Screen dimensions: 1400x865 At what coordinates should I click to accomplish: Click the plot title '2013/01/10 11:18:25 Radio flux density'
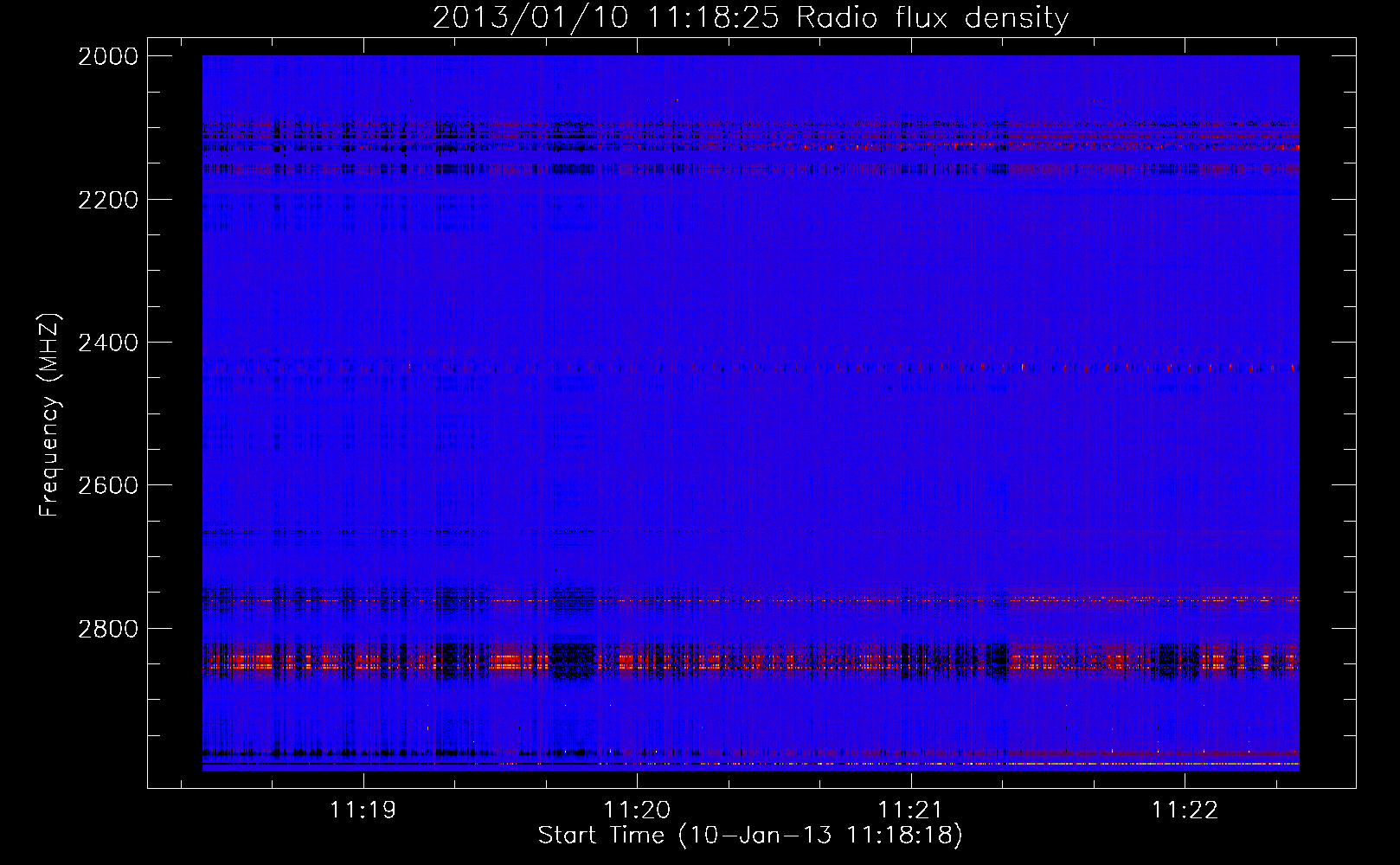pos(750,17)
